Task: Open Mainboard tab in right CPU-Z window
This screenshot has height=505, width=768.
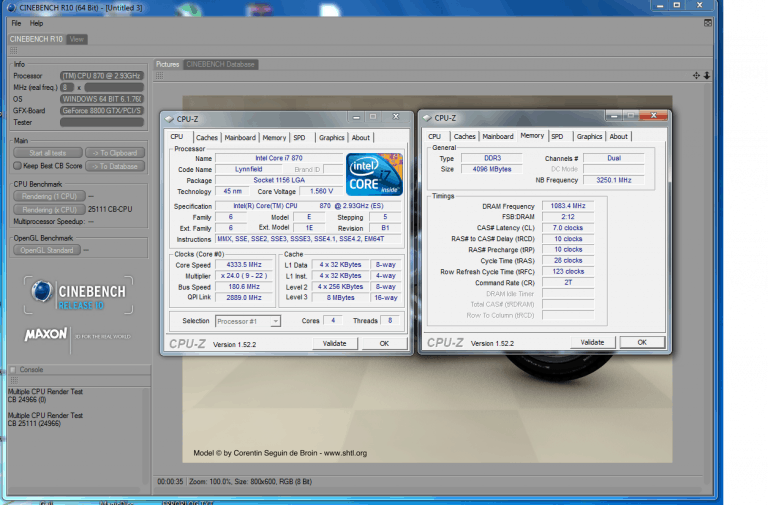Action: click(x=498, y=137)
